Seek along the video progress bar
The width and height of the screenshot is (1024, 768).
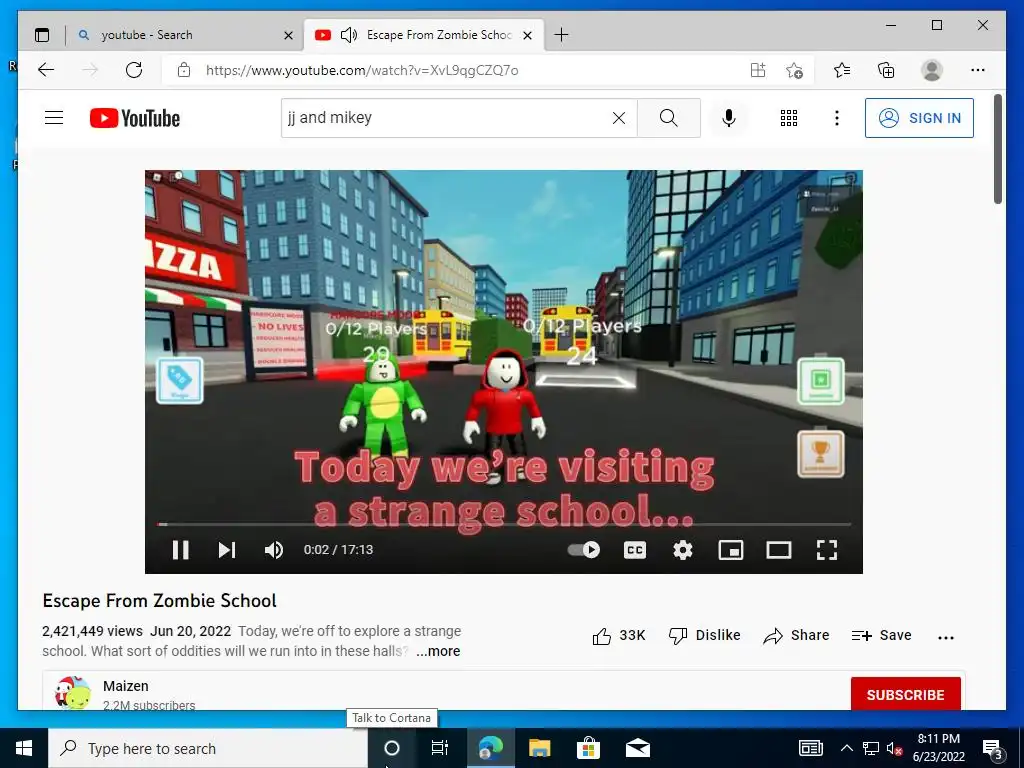pyautogui.click(x=504, y=524)
